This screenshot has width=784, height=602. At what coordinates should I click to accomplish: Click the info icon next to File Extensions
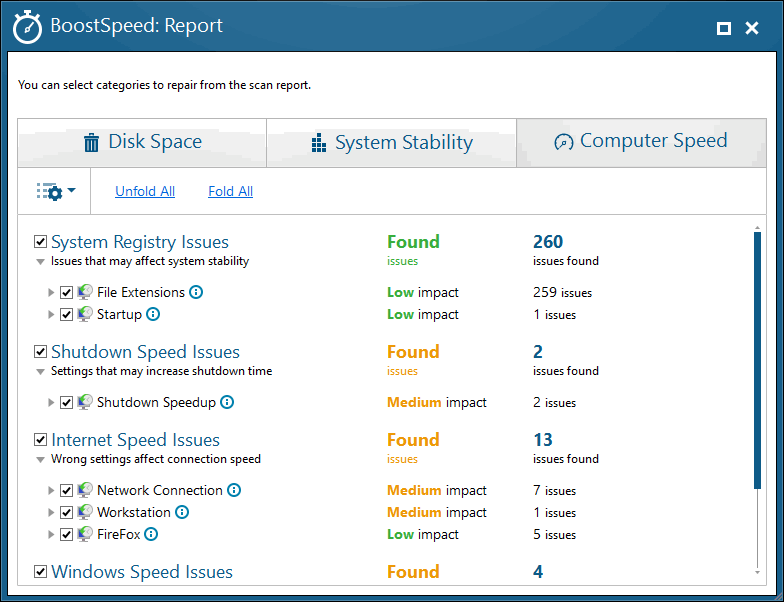196,292
